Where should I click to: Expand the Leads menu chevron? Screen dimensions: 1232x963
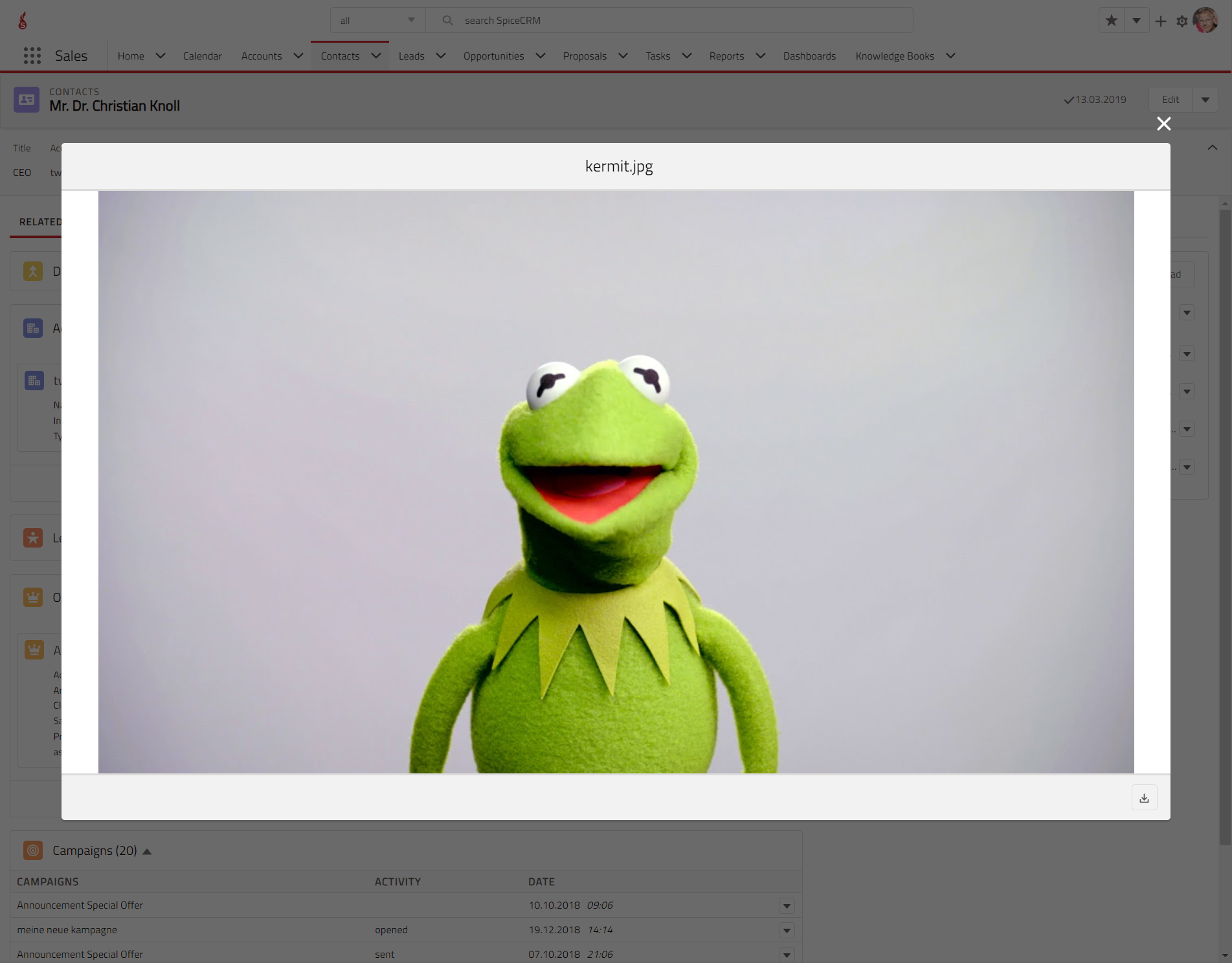pyautogui.click(x=441, y=56)
